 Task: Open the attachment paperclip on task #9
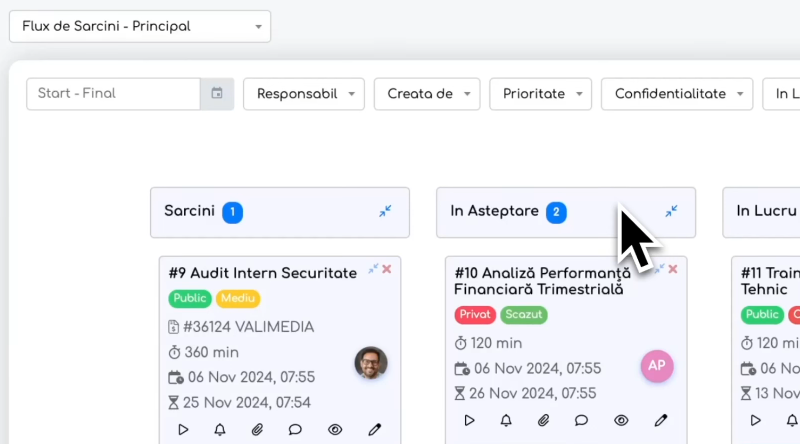coord(257,429)
